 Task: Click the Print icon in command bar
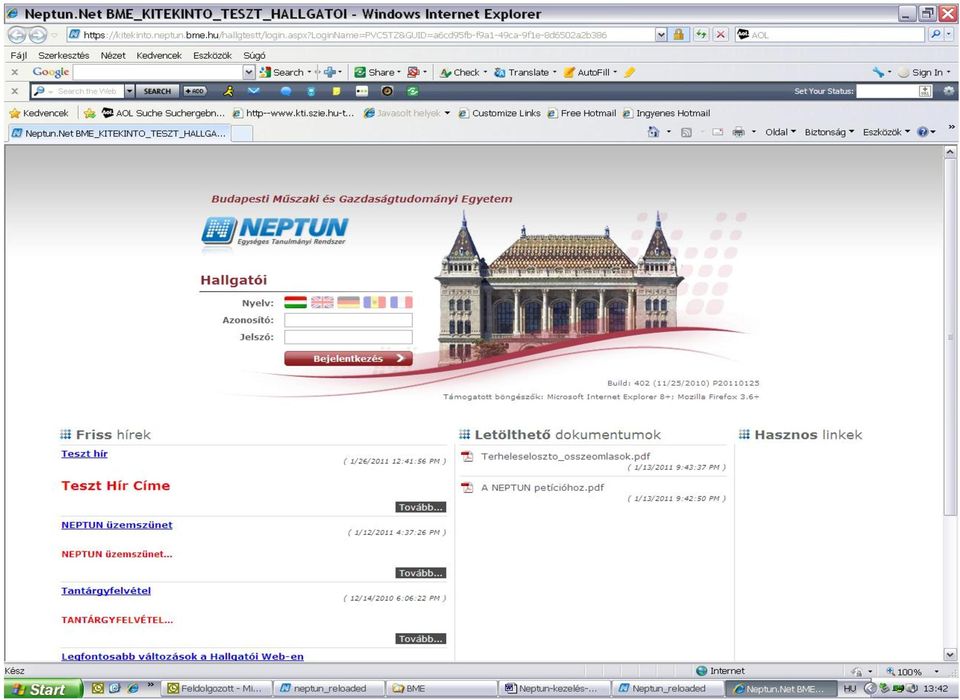tap(739, 132)
